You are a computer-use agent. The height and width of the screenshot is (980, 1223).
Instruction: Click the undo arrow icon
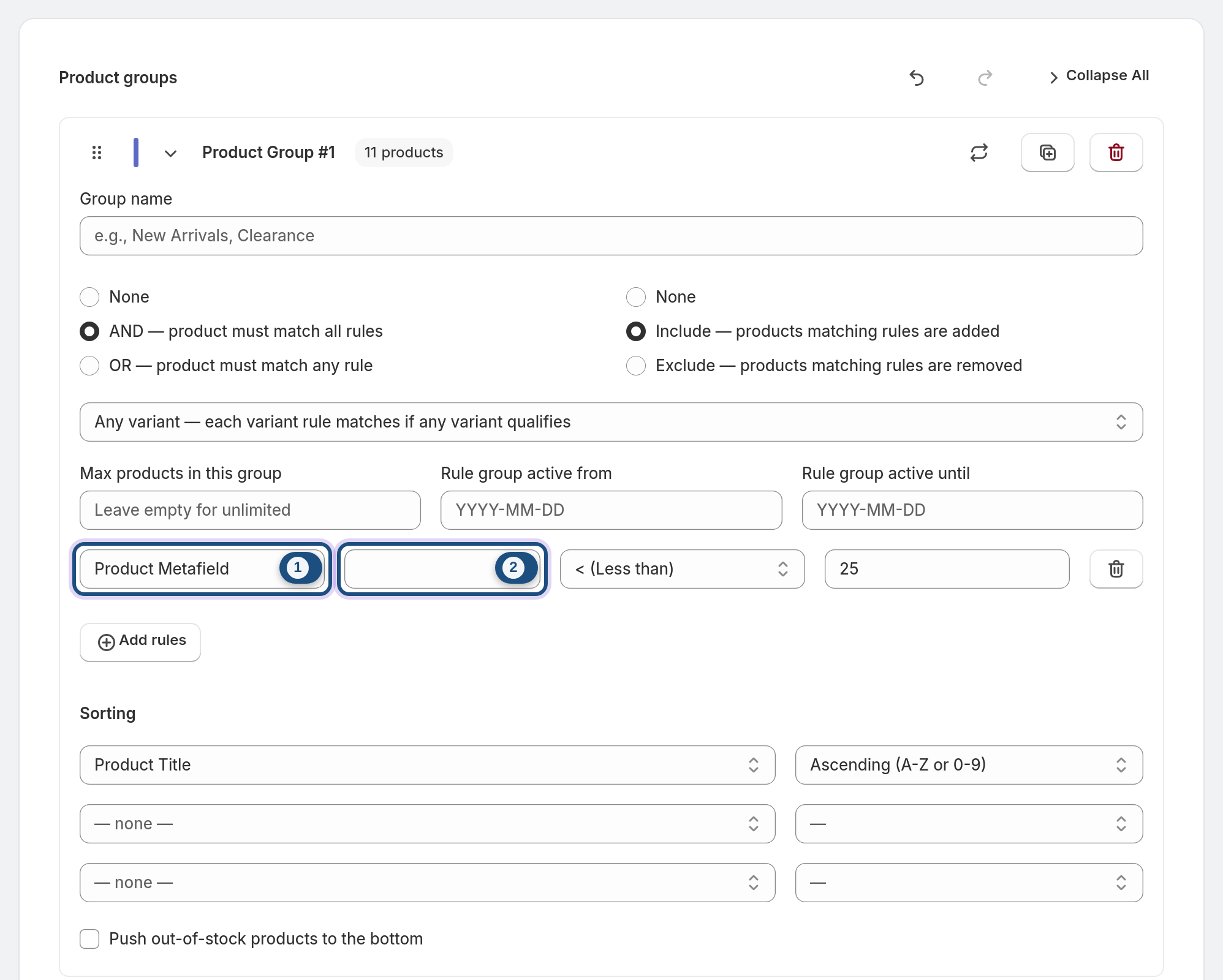(x=917, y=78)
